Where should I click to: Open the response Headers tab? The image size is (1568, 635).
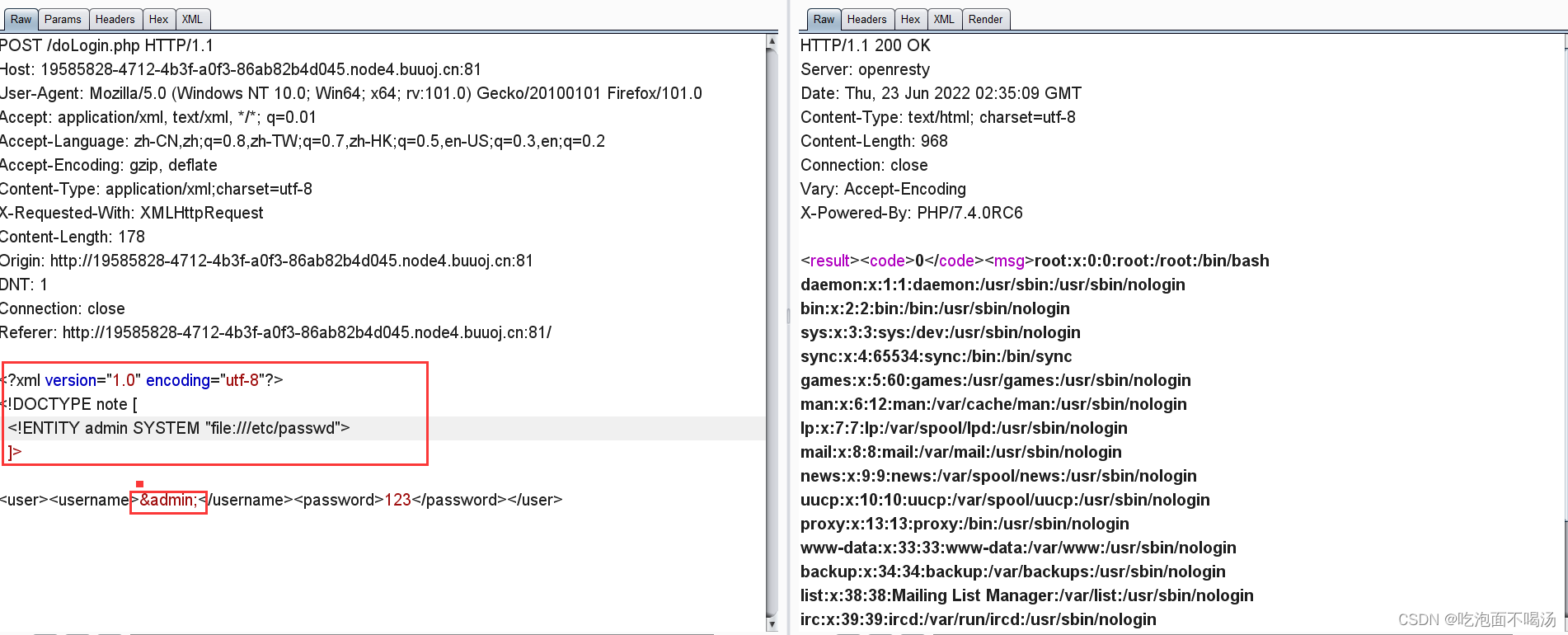[866, 19]
